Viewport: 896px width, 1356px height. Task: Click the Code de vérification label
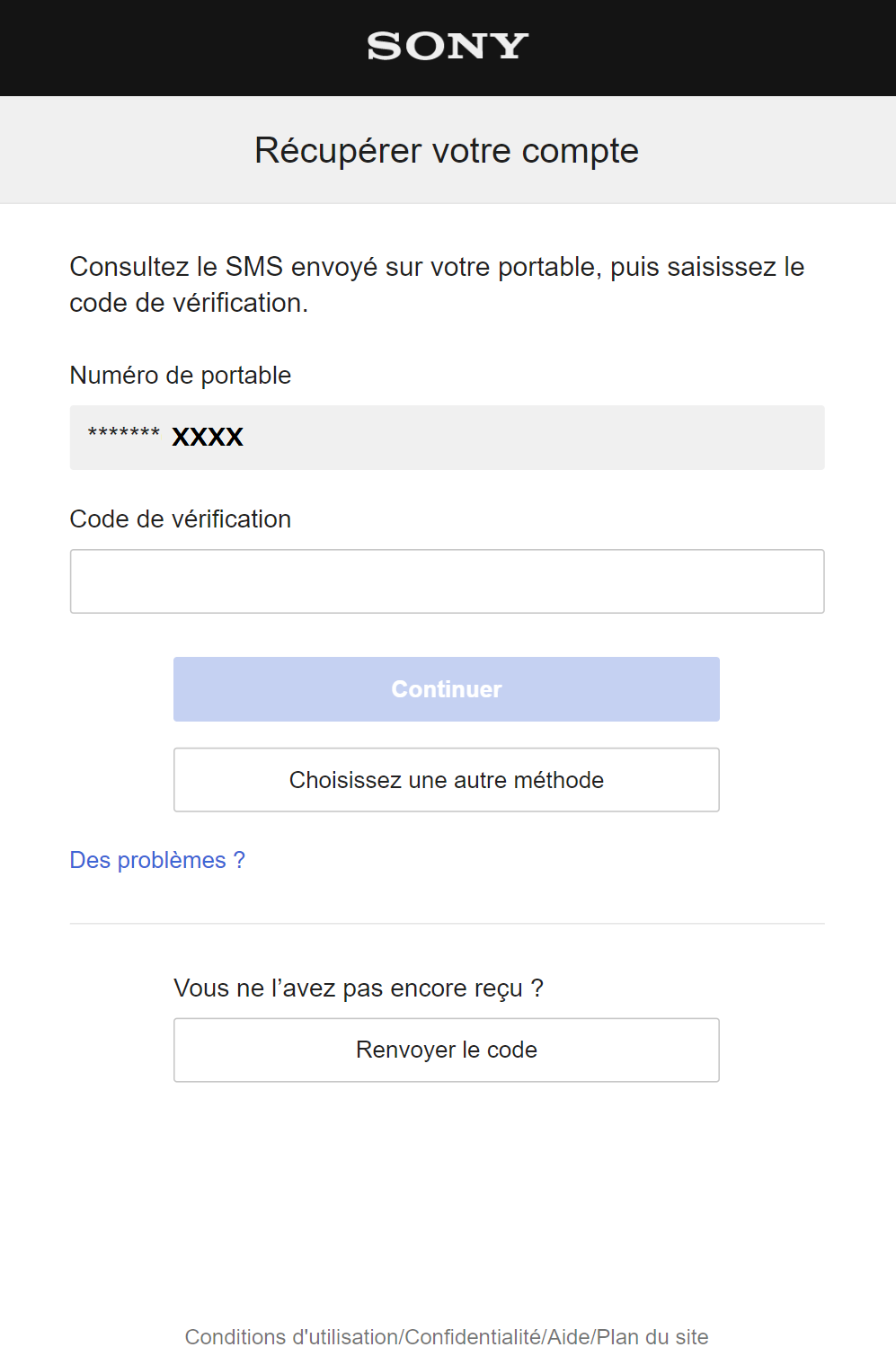coord(180,518)
